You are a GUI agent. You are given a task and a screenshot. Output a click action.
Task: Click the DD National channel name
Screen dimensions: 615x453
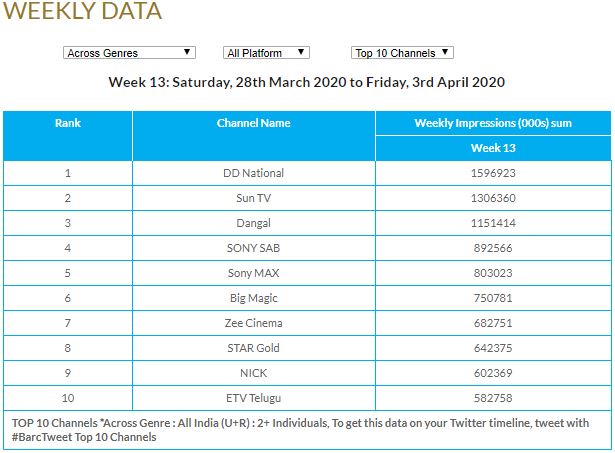(254, 173)
